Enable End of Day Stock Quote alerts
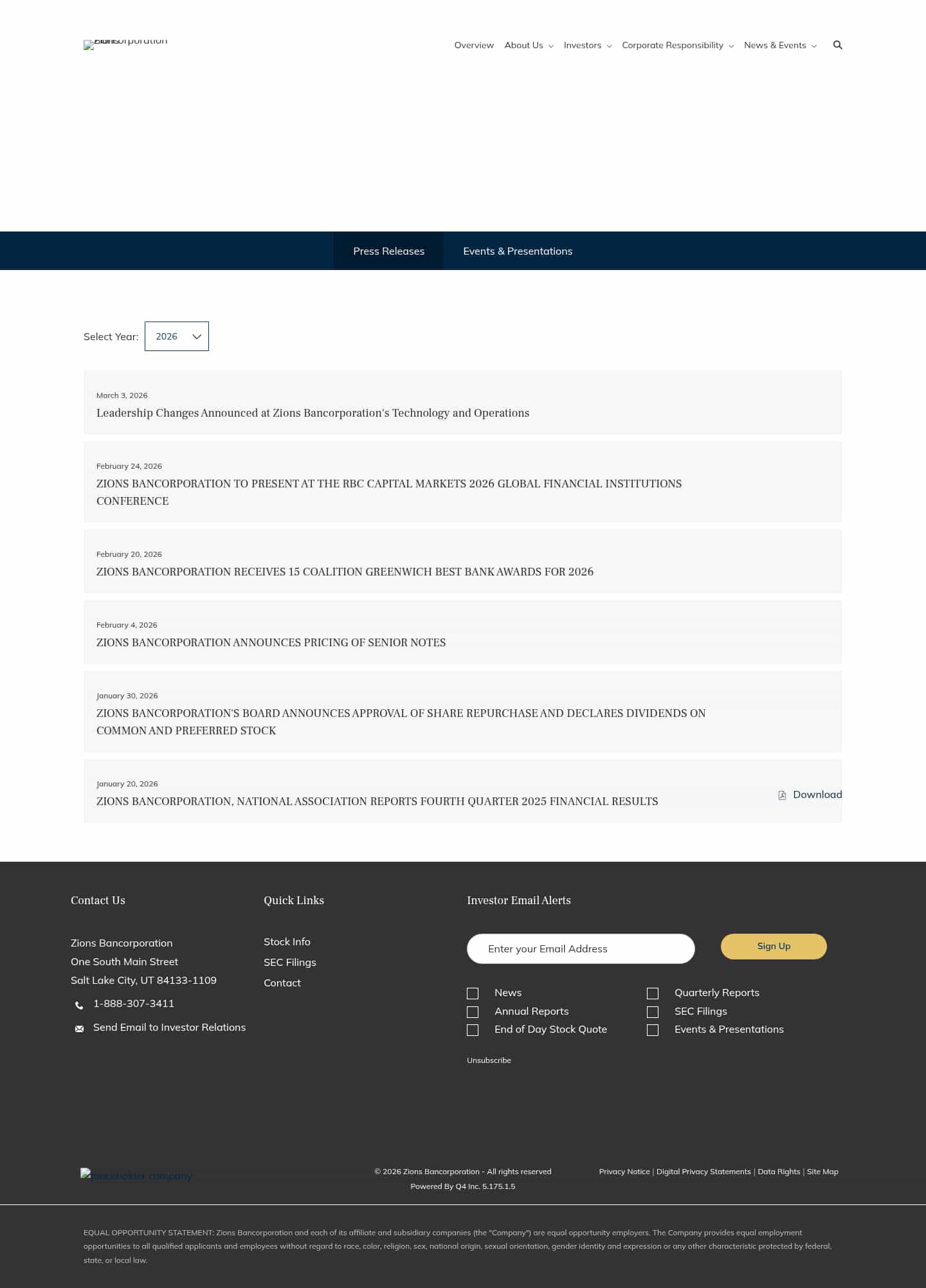The width and height of the screenshot is (926, 1288). 473,1030
